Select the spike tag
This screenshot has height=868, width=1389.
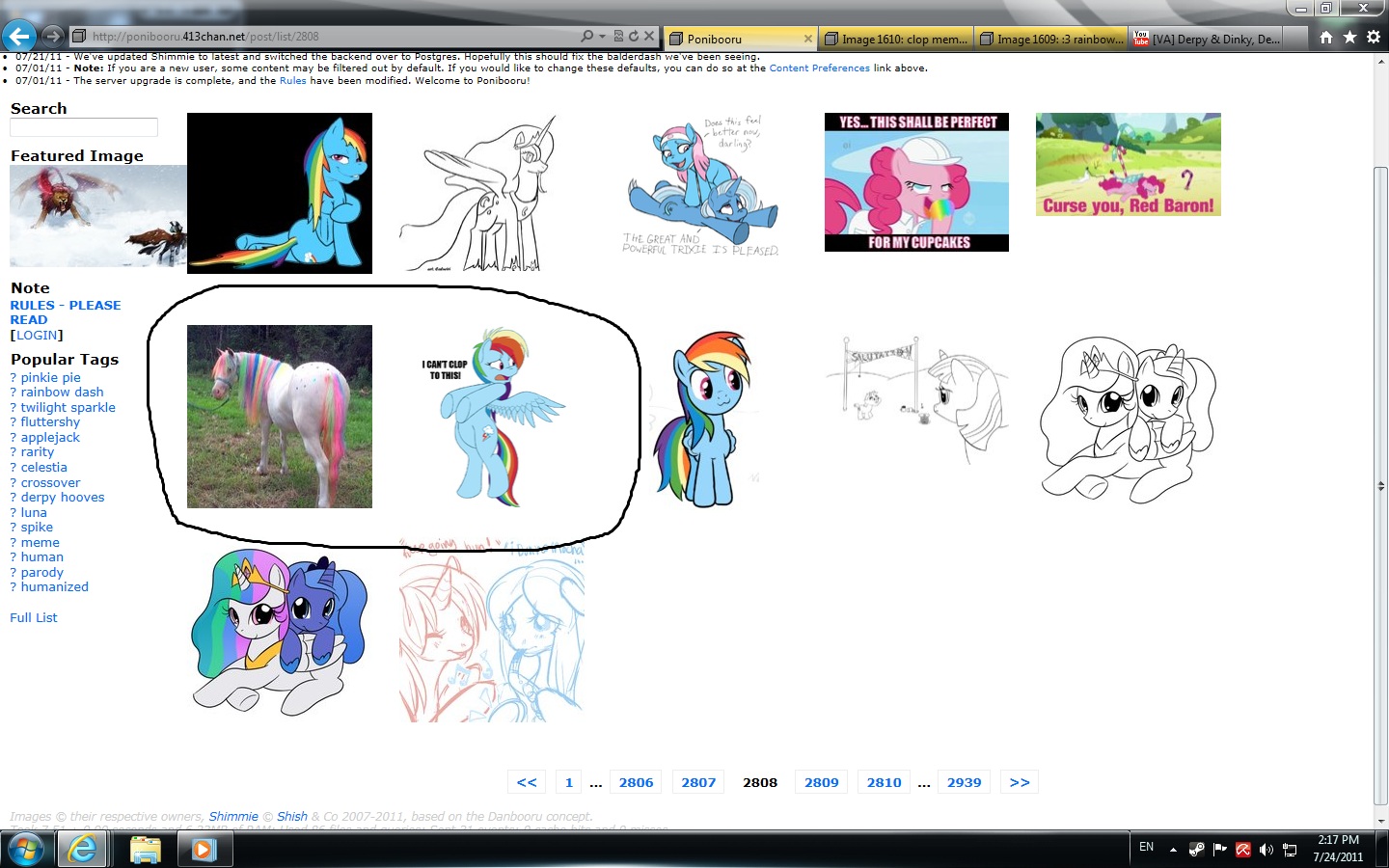(x=37, y=528)
